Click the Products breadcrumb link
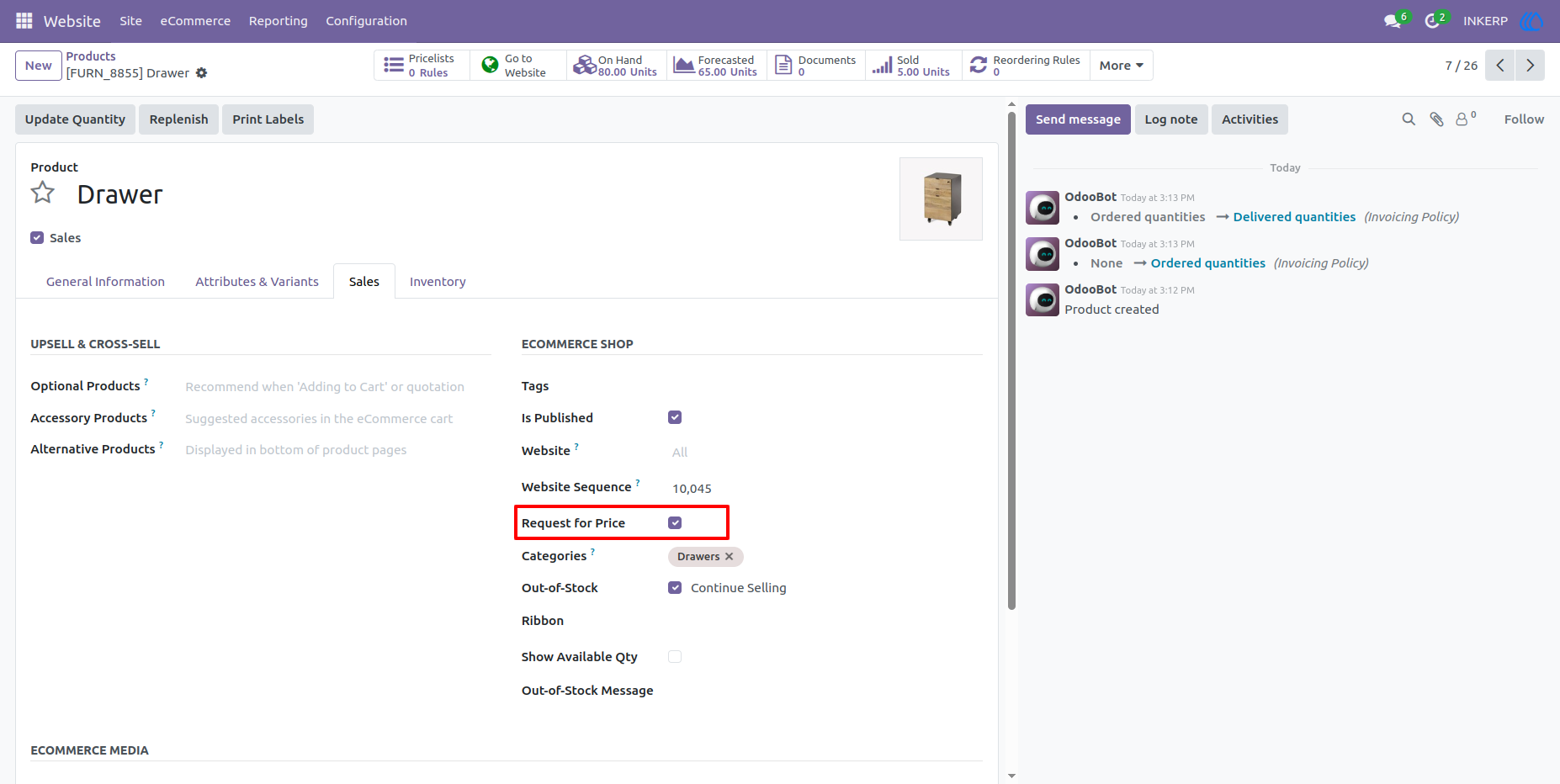This screenshot has width=1560, height=784. pyautogui.click(x=91, y=56)
